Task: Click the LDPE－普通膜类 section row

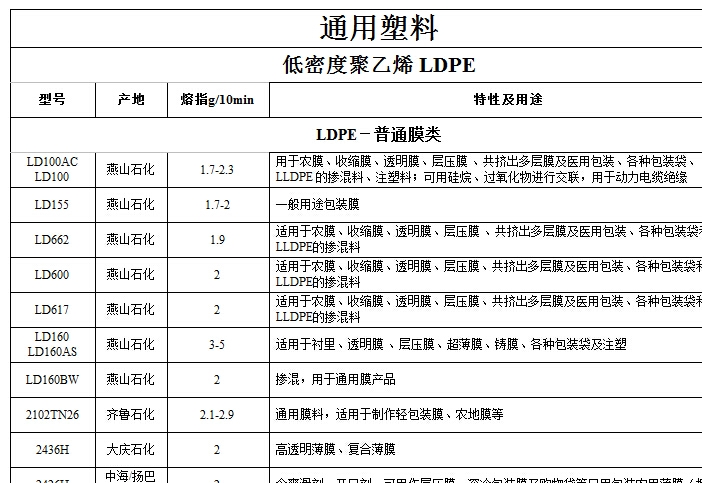Action: (x=378, y=134)
